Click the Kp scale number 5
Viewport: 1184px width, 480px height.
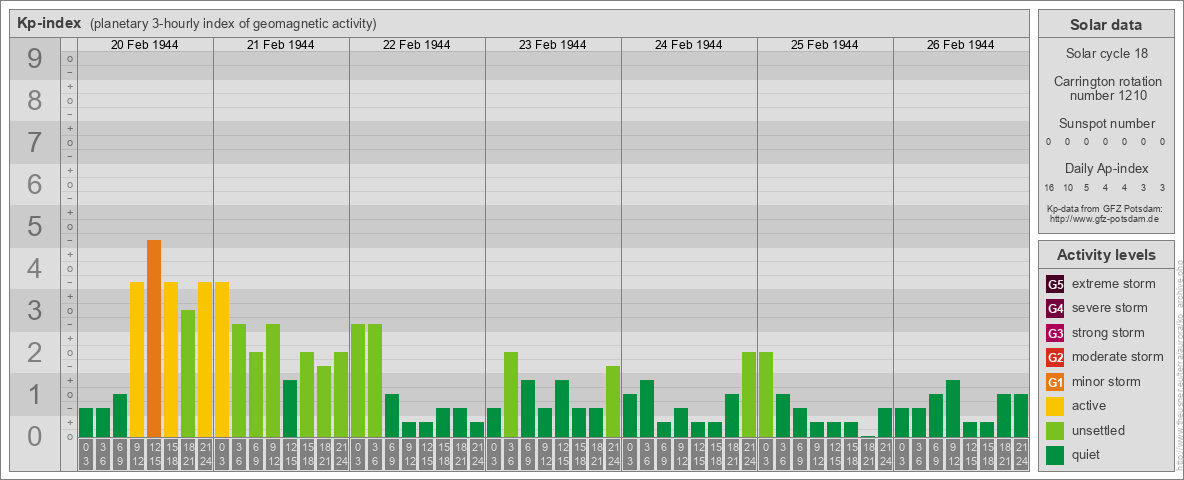coord(34,226)
